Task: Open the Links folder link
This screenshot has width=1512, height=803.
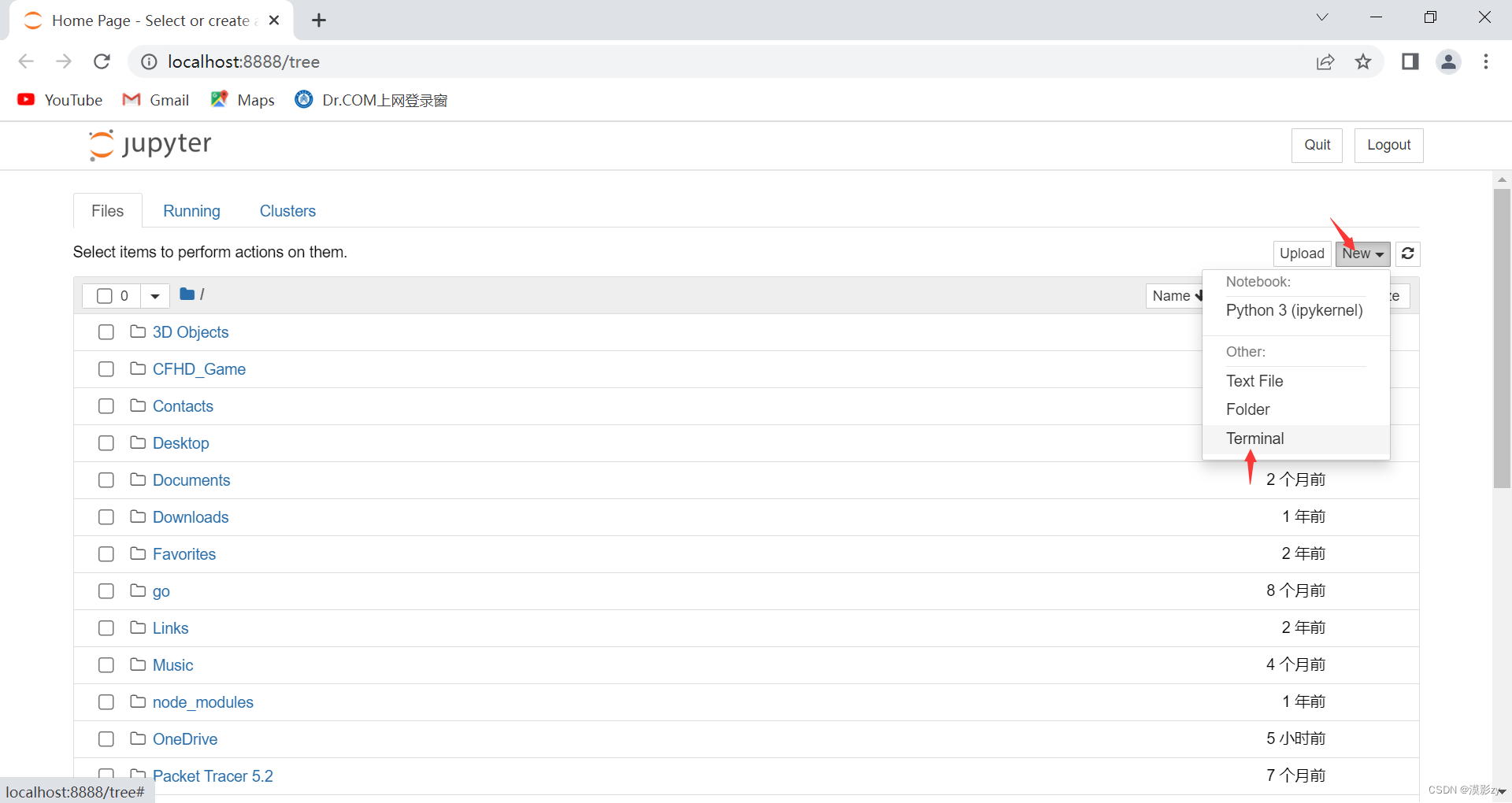Action: pos(171,628)
